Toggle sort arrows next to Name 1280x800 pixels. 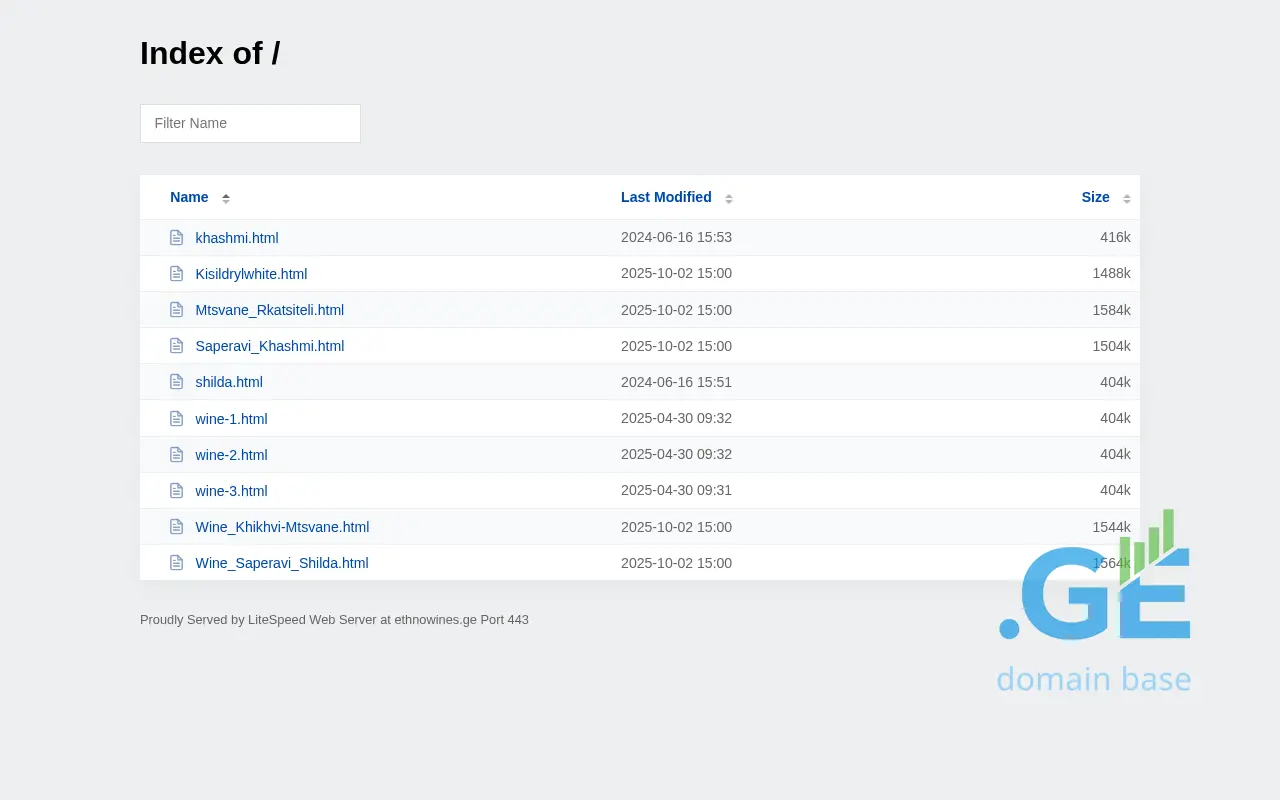click(226, 198)
